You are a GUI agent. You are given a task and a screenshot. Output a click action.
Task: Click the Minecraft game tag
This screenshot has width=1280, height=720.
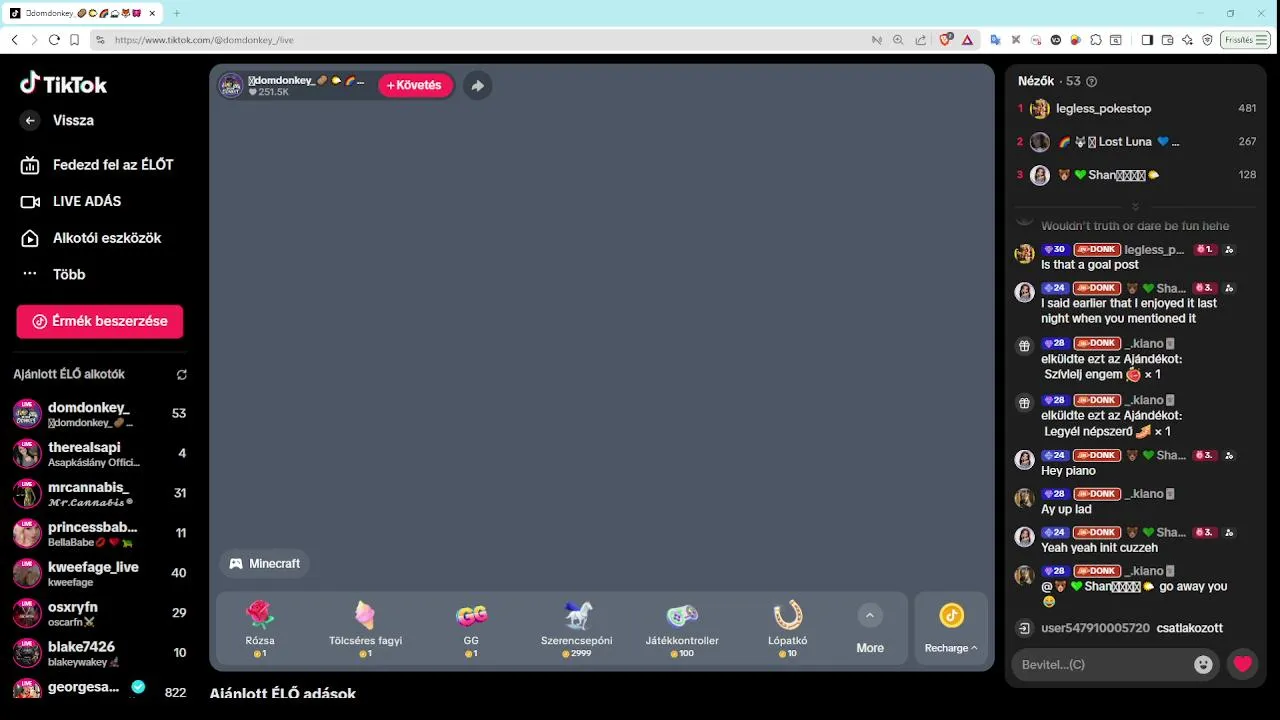[265, 564]
